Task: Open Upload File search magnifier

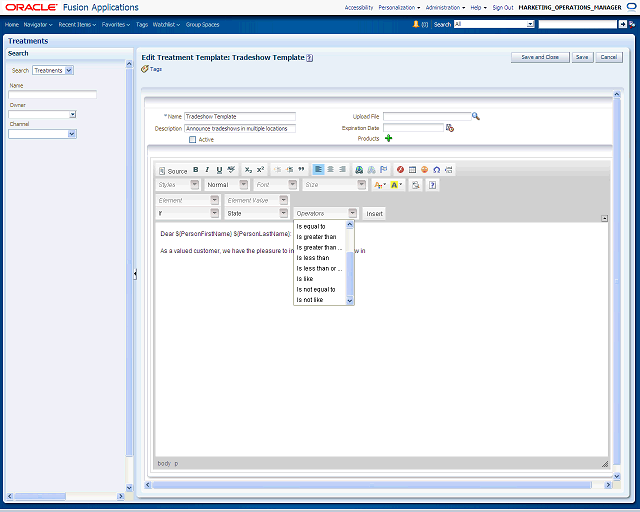Action: point(476,116)
